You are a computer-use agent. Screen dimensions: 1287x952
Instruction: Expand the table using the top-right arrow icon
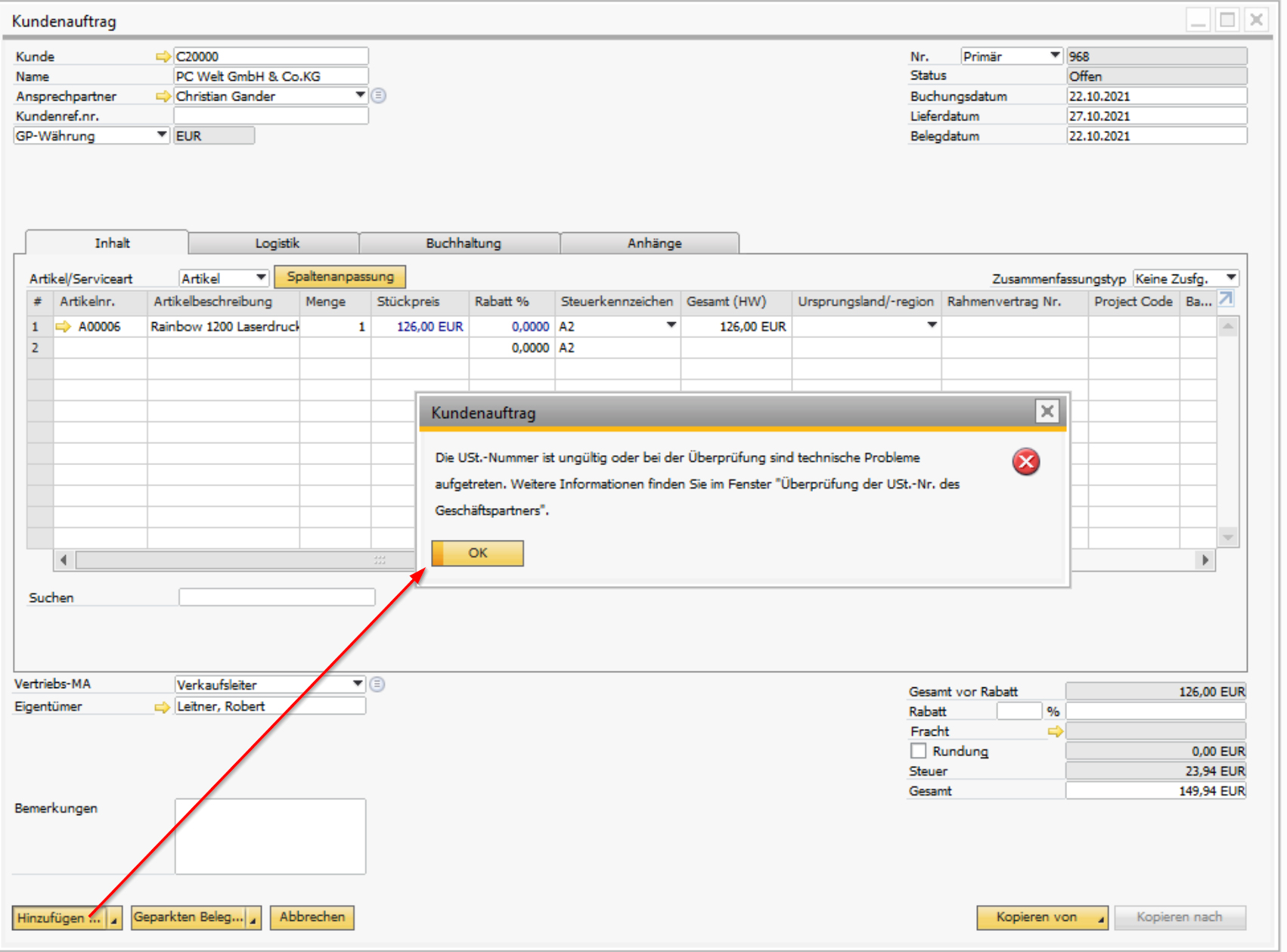(x=1226, y=299)
